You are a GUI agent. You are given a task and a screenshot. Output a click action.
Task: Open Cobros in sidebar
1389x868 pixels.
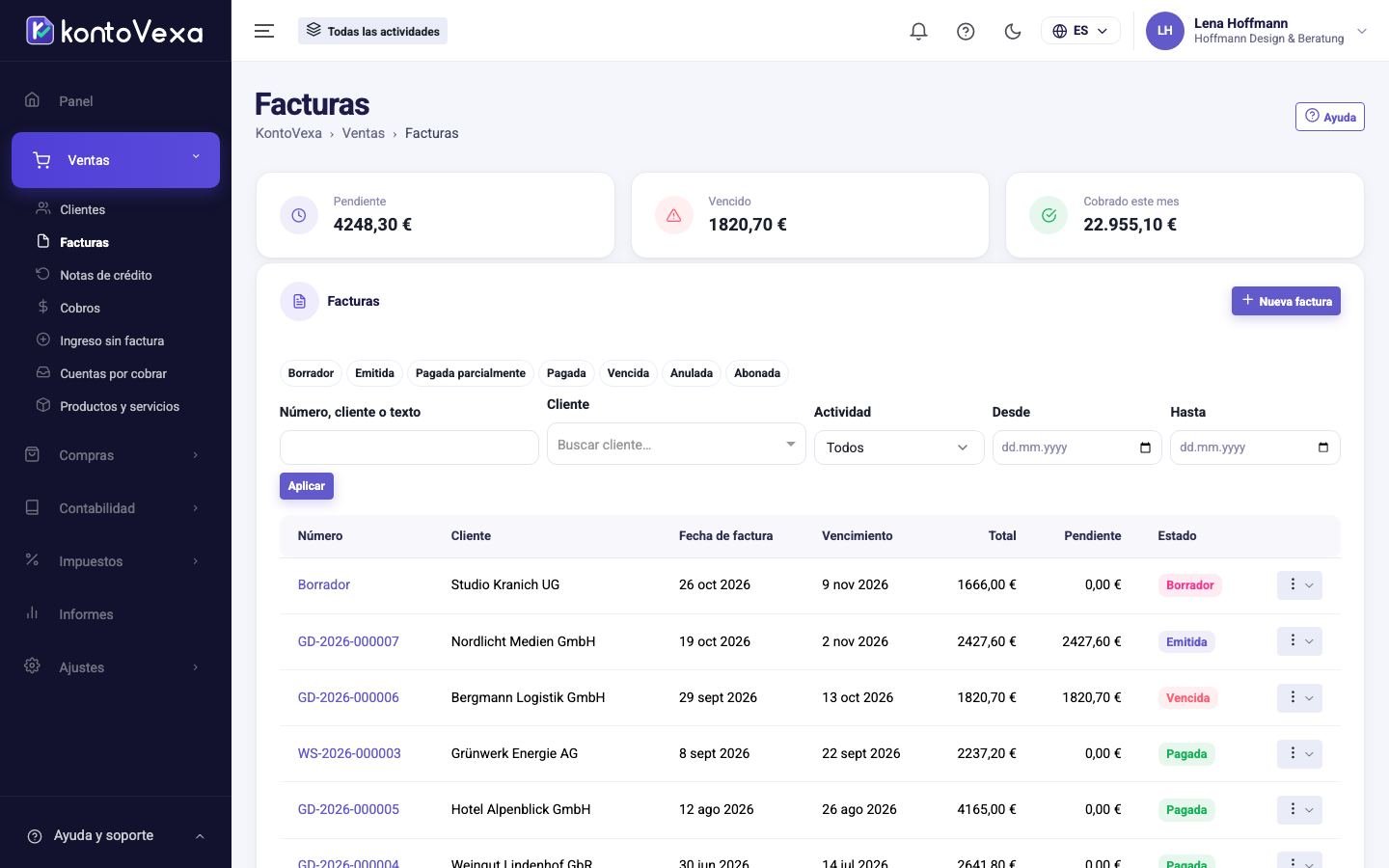(79, 308)
